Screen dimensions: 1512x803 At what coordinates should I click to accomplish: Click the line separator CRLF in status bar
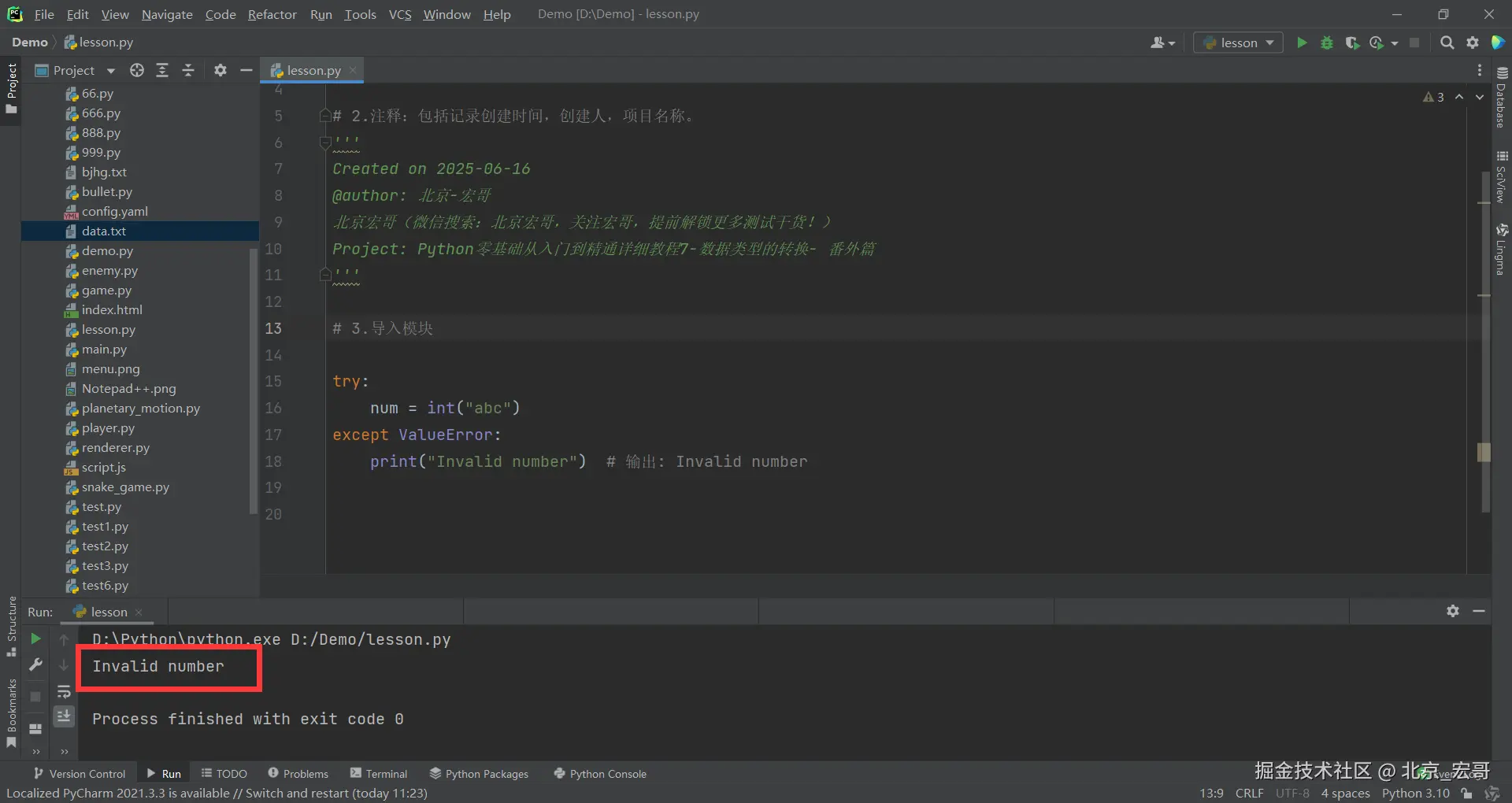[1249, 793]
